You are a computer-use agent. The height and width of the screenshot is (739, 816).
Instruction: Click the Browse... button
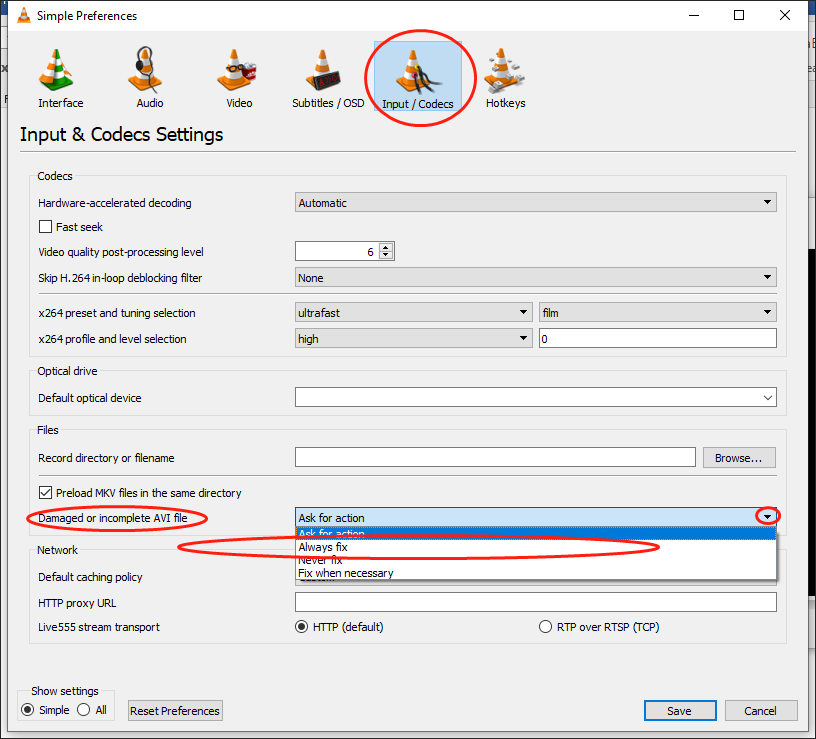(x=739, y=457)
